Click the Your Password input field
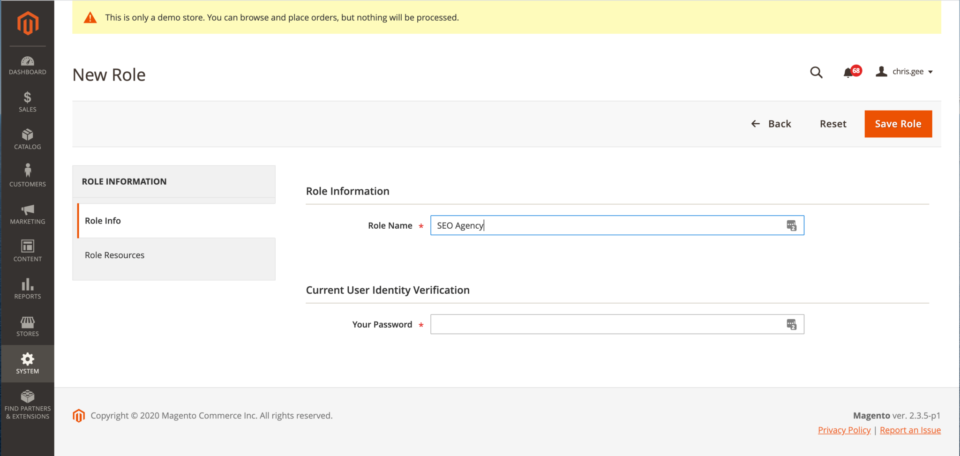Screen dimensions: 960x456 (x=617, y=324)
